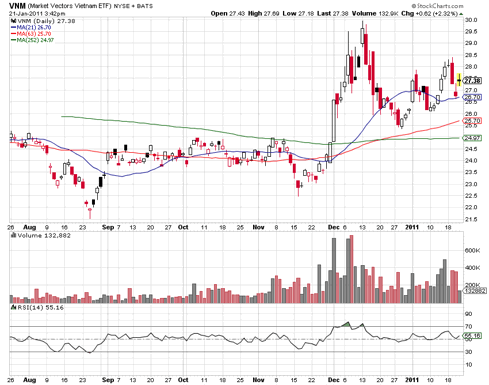
Task: Click the 90 label on RSI axis
Action: pyautogui.click(x=468, y=314)
